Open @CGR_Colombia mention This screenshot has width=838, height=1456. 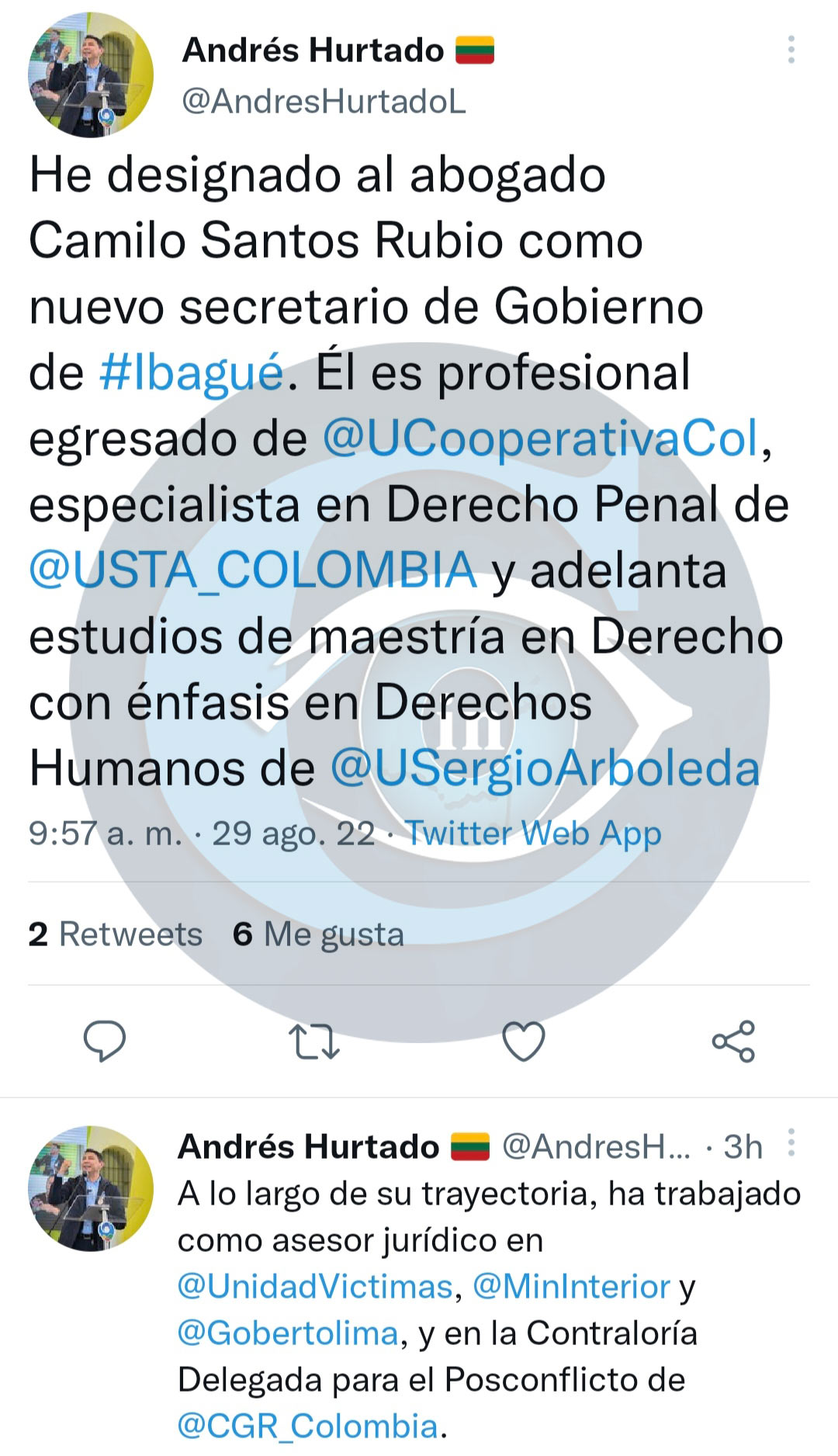(x=308, y=1427)
